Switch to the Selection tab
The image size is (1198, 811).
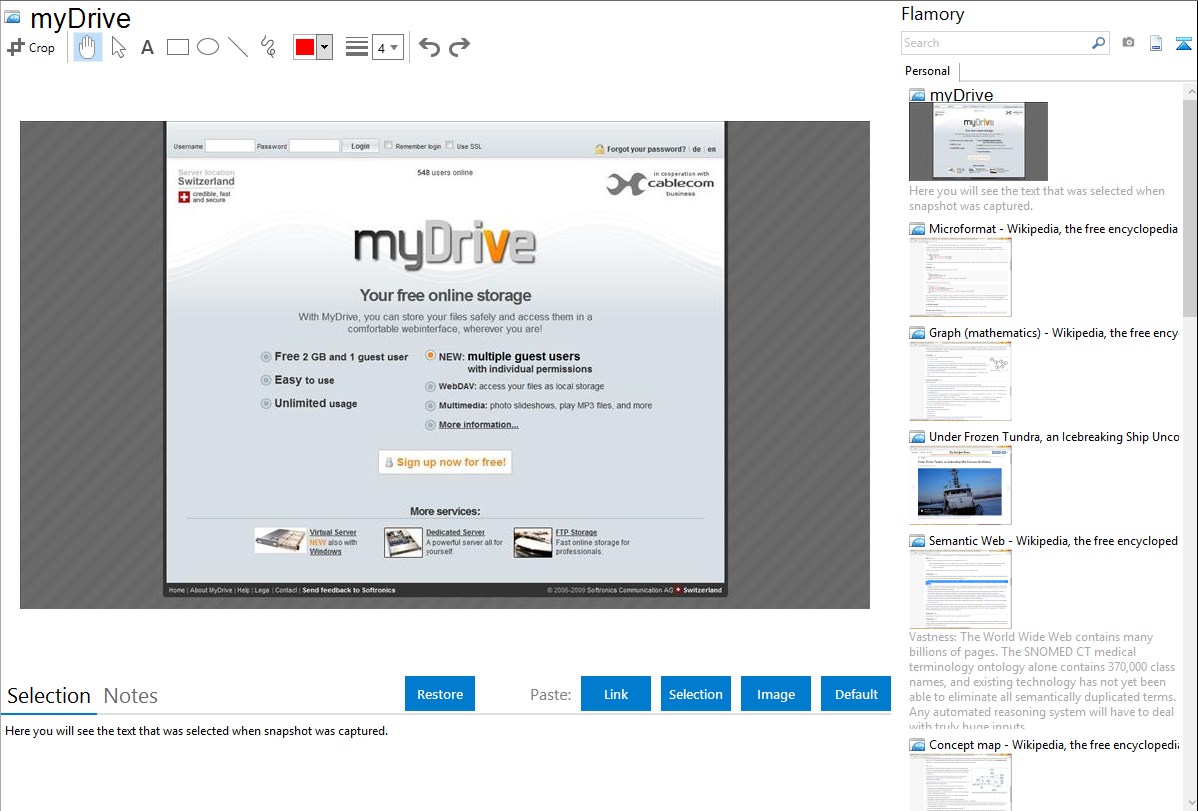pyautogui.click(x=49, y=696)
